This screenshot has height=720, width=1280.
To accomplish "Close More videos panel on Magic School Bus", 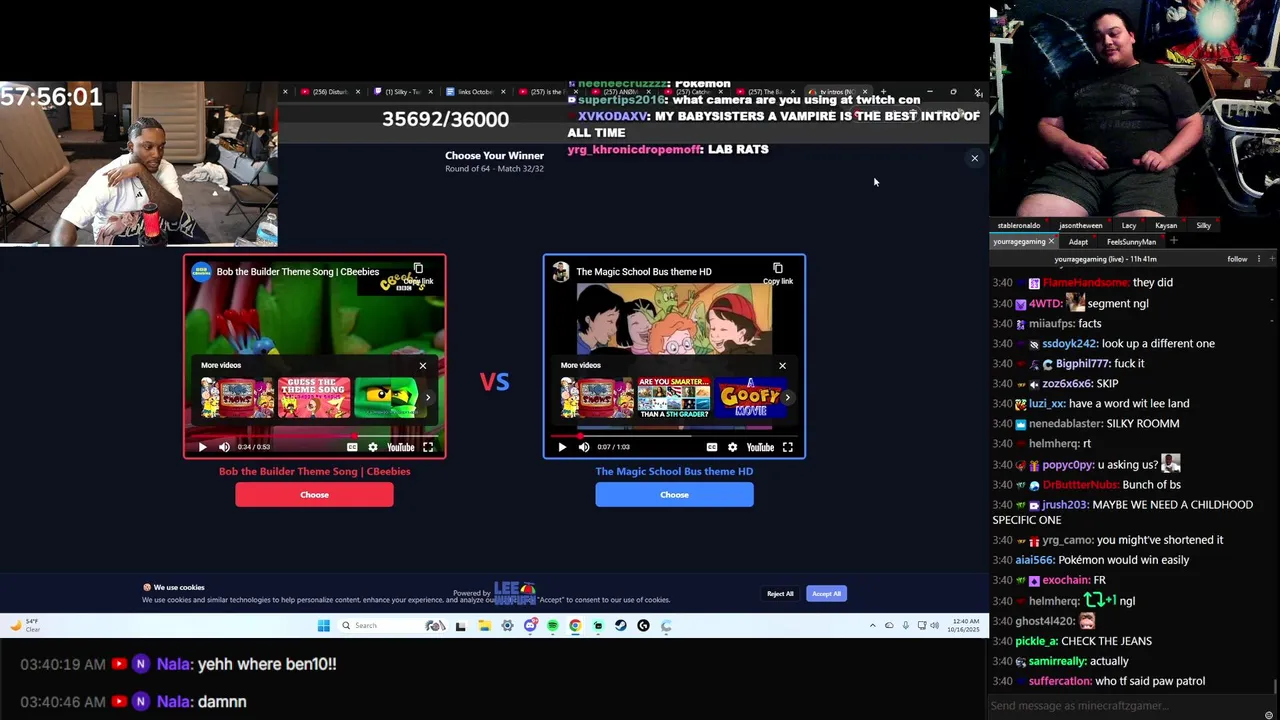I will [782, 365].
